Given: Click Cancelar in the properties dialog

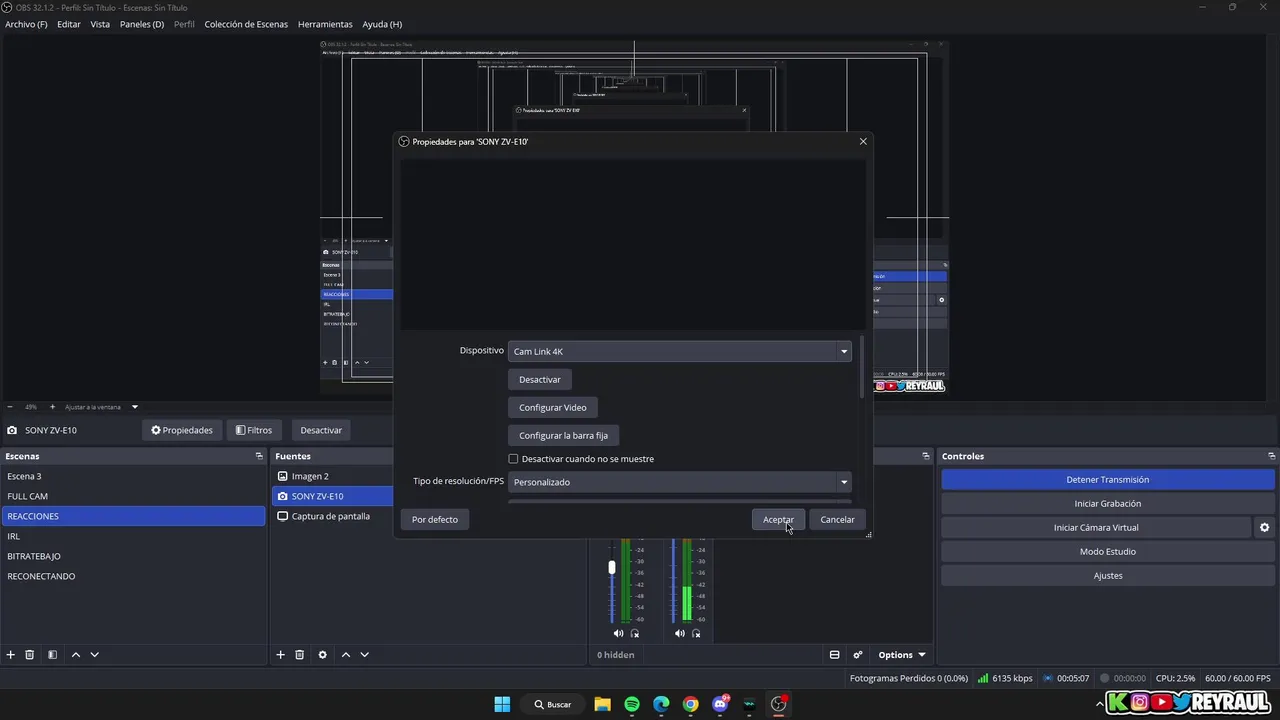Looking at the screenshot, I should coord(837,519).
